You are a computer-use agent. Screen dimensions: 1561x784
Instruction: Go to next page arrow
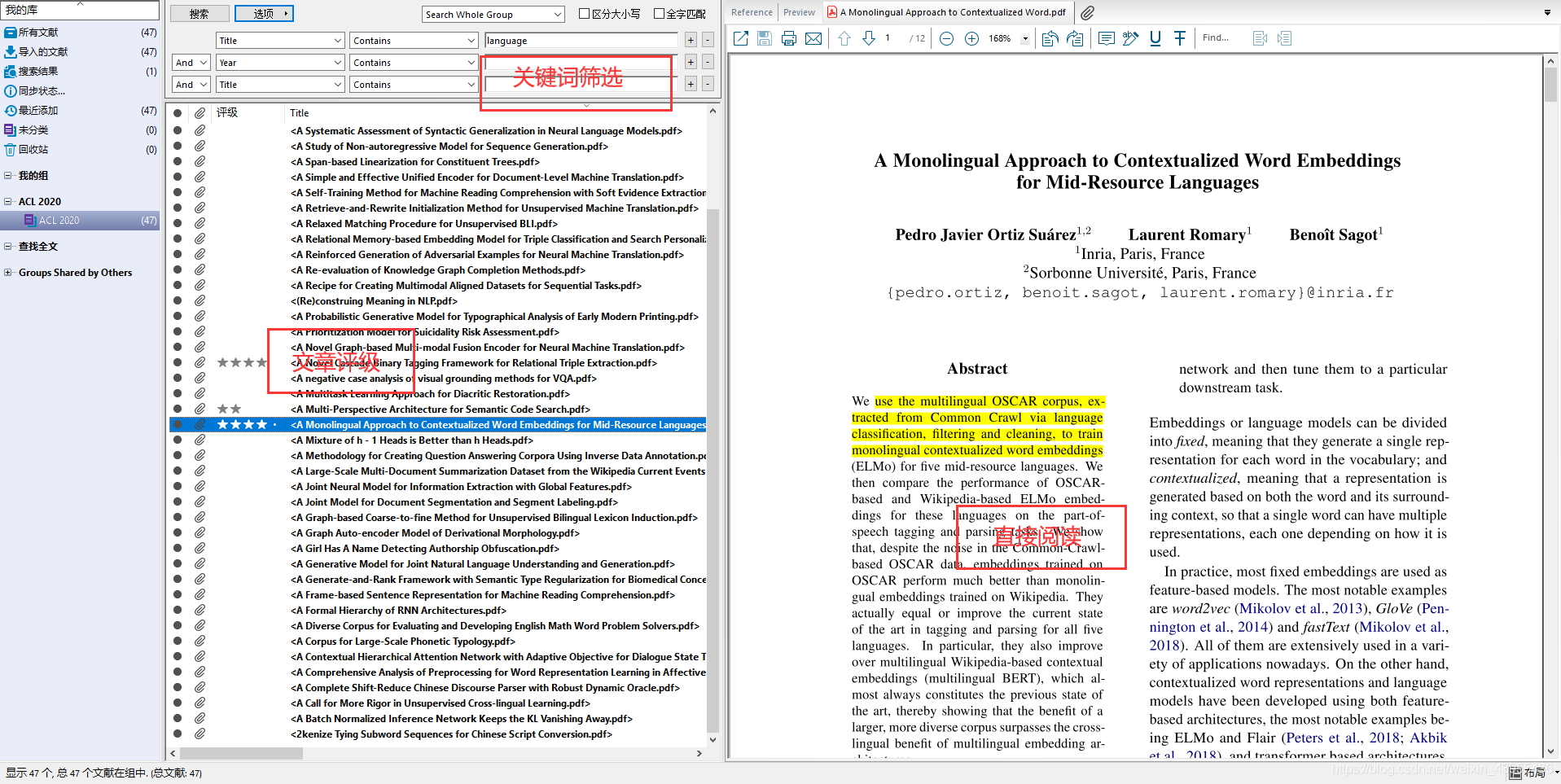[869, 38]
